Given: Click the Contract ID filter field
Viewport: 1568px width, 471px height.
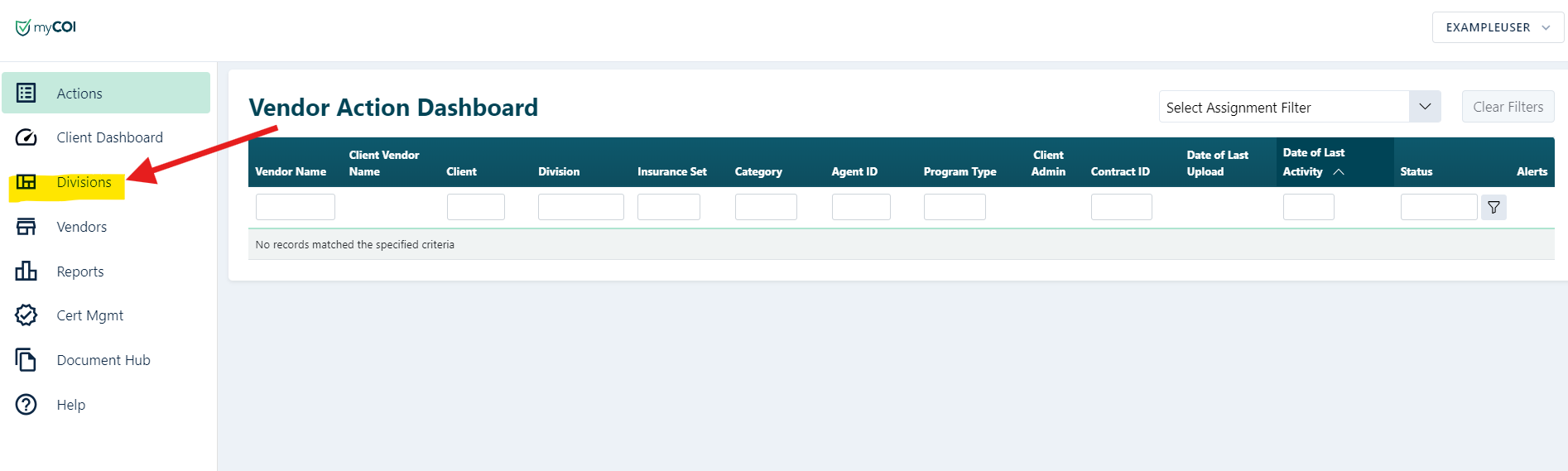Looking at the screenshot, I should click(x=1121, y=207).
